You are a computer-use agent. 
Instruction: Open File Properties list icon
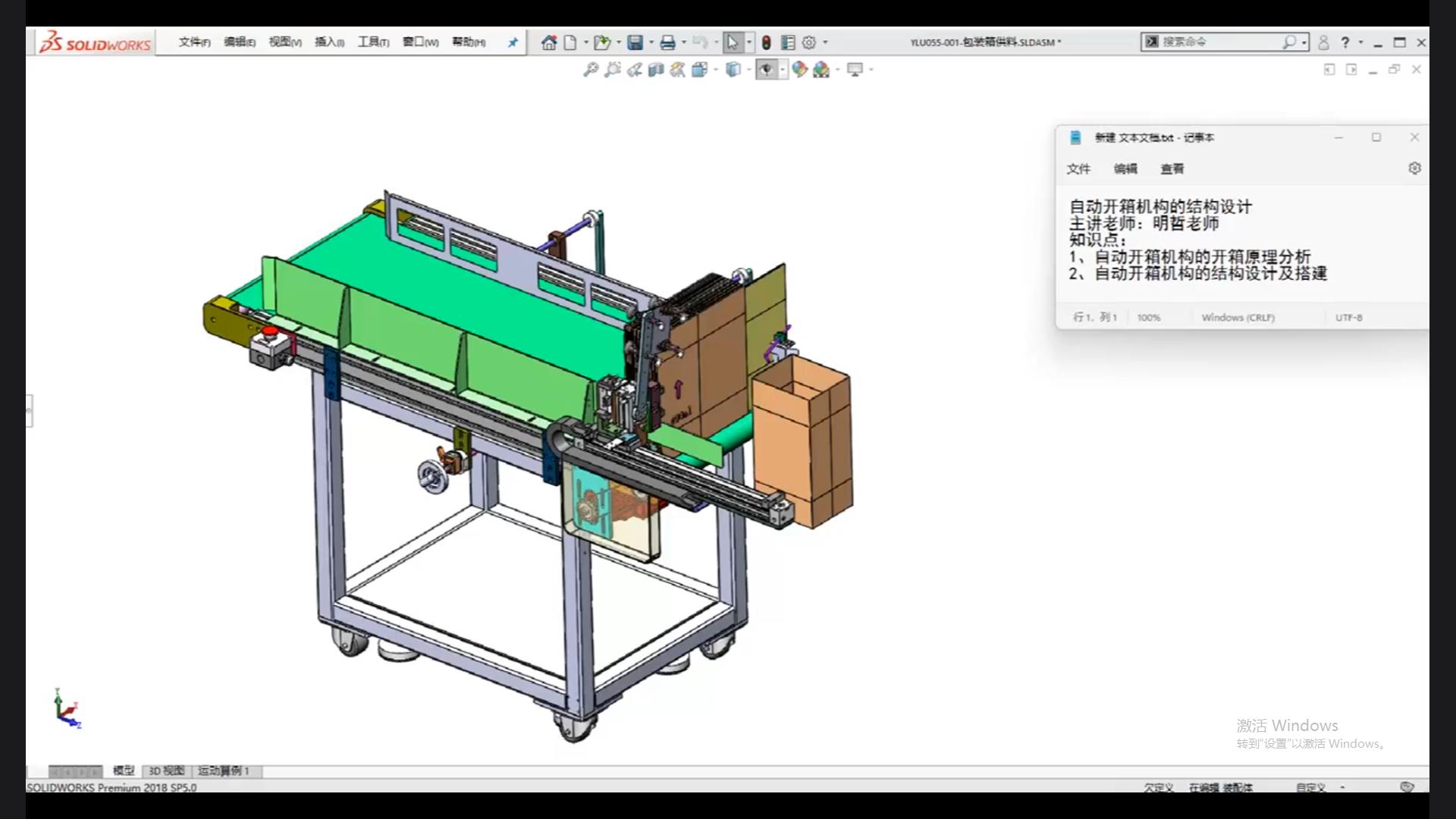point(788,42)
